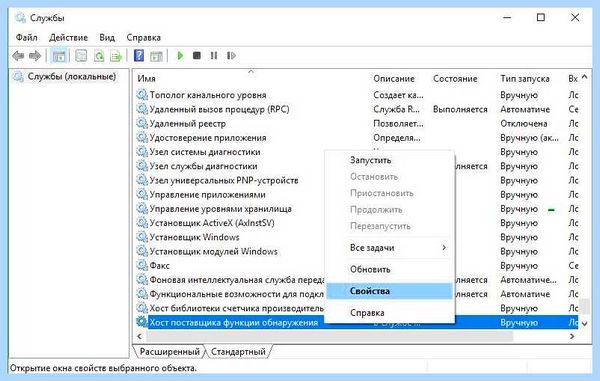
Task: Expand the Все задачи submenu
Action: pyautogui.click(x=390, y=248)
